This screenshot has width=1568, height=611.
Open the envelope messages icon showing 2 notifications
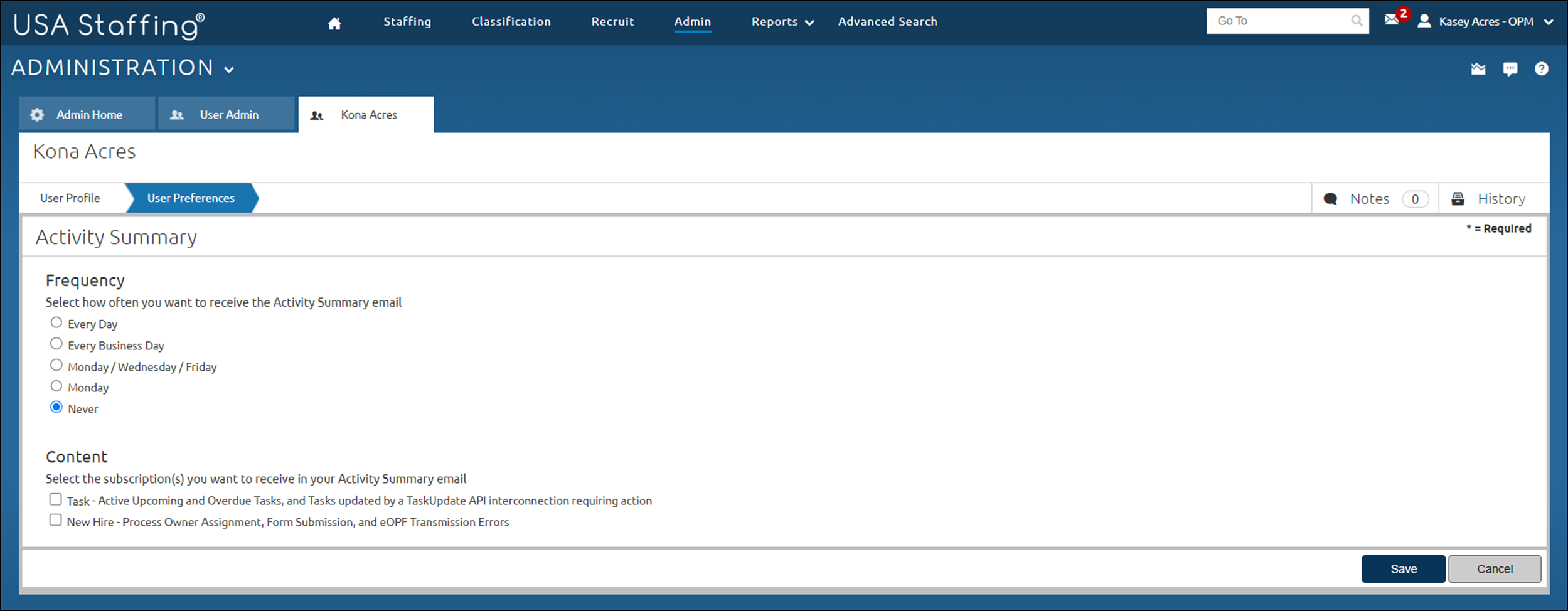click(x=1390, y=21)
